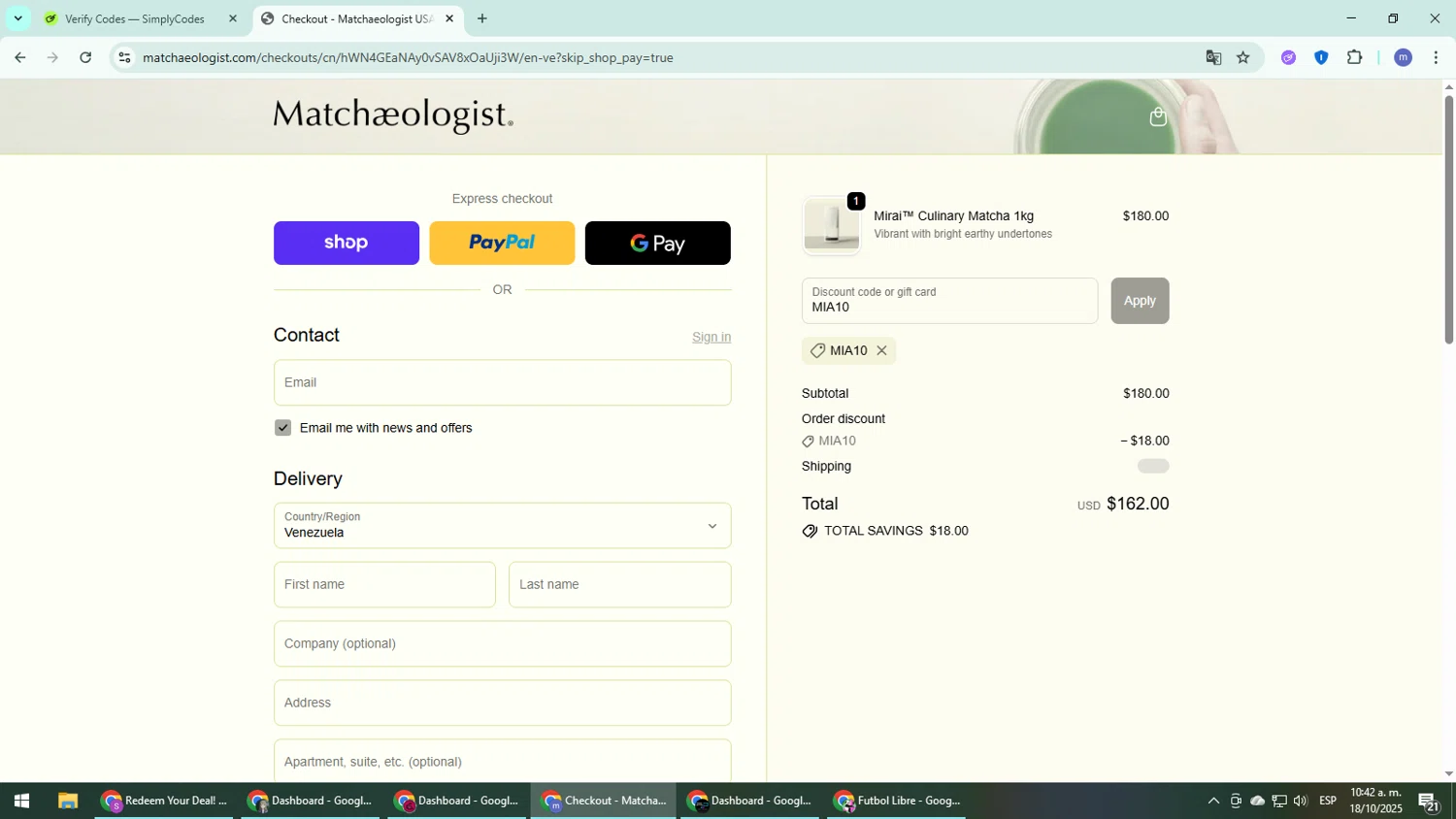Screen dimensions: 1456x819
Task: Open the Chrome profile avatar
Action: point(1403,58)
